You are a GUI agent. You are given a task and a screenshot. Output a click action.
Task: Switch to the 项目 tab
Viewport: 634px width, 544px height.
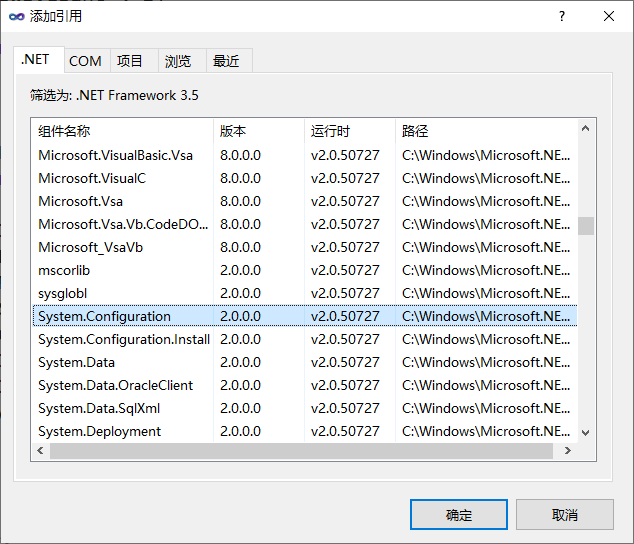coord(134,61)
